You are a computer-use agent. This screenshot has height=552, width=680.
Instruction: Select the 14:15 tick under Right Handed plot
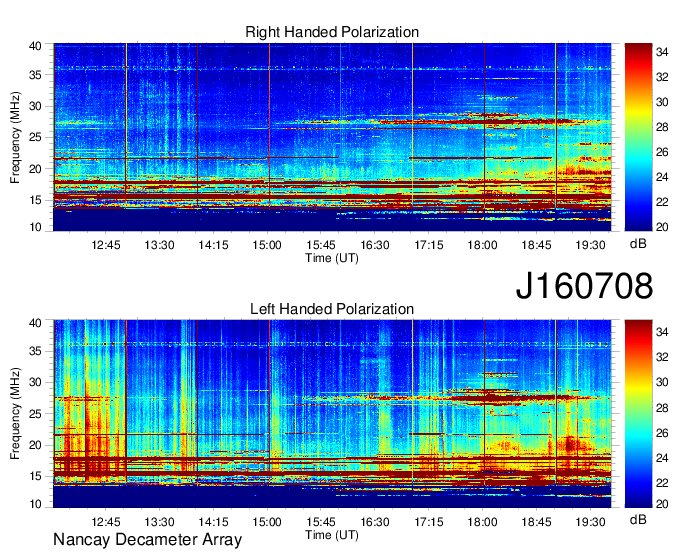[x=213, y=245]
